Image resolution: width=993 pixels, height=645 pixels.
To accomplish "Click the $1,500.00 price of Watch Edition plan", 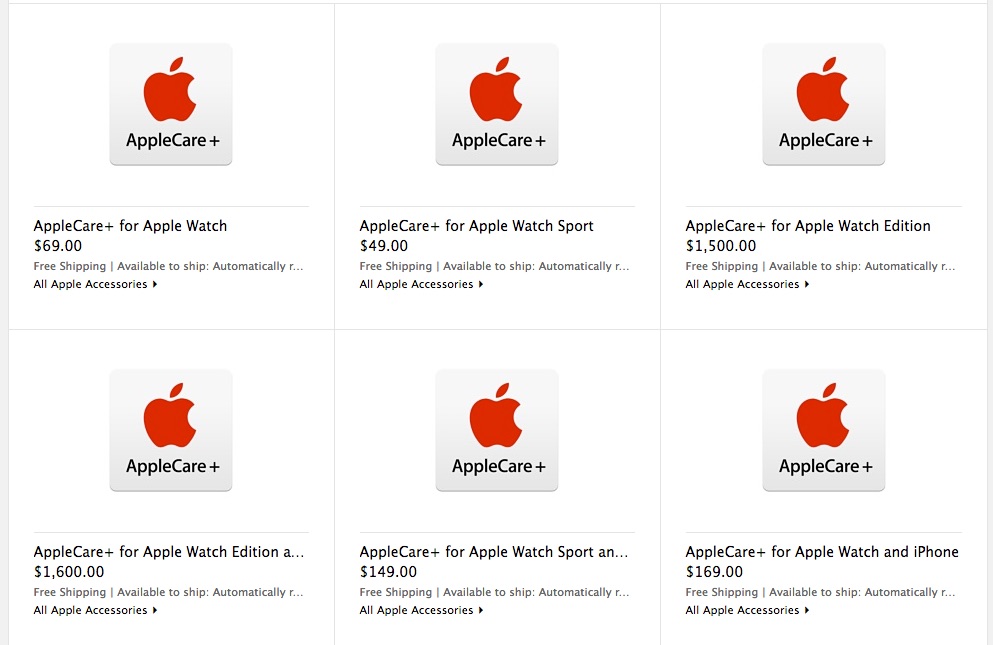I will [x=721, y=246].
